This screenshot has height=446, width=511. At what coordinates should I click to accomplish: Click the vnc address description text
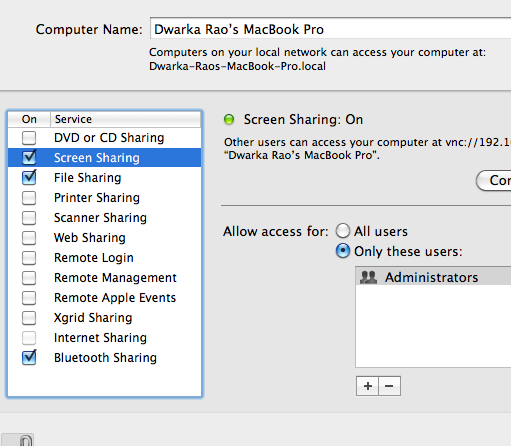pyautogui.click(x=367, y=149)
